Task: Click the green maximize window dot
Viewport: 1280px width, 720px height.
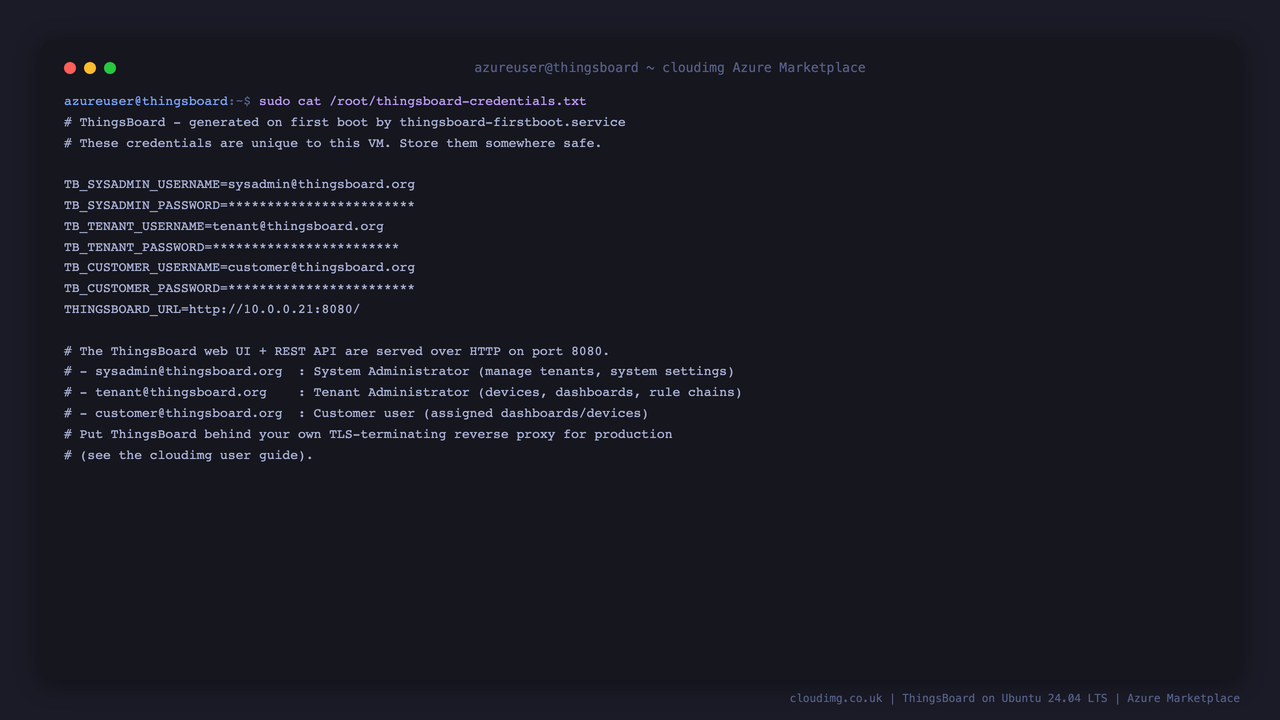Action: (x=110, y=68)
